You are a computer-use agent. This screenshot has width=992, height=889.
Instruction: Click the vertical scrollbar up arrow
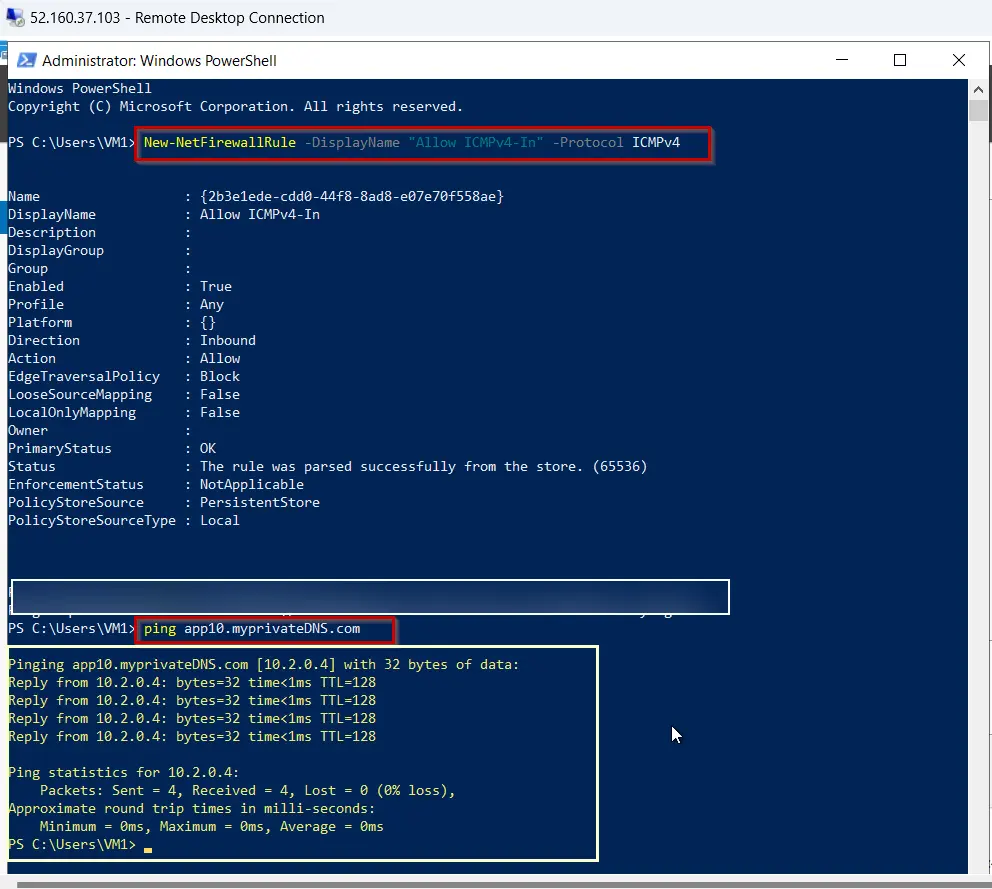(978, 88)
